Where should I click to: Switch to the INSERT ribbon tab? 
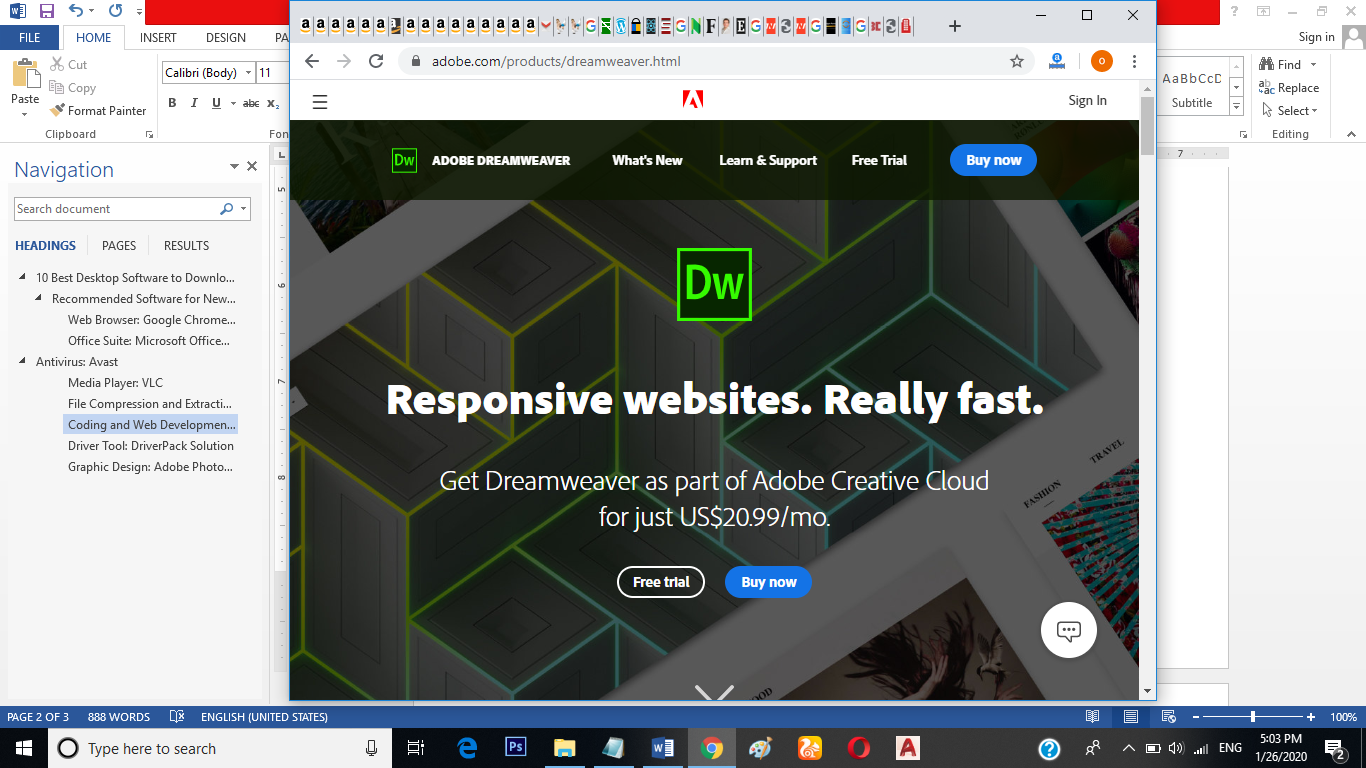[x=158, y=38]
